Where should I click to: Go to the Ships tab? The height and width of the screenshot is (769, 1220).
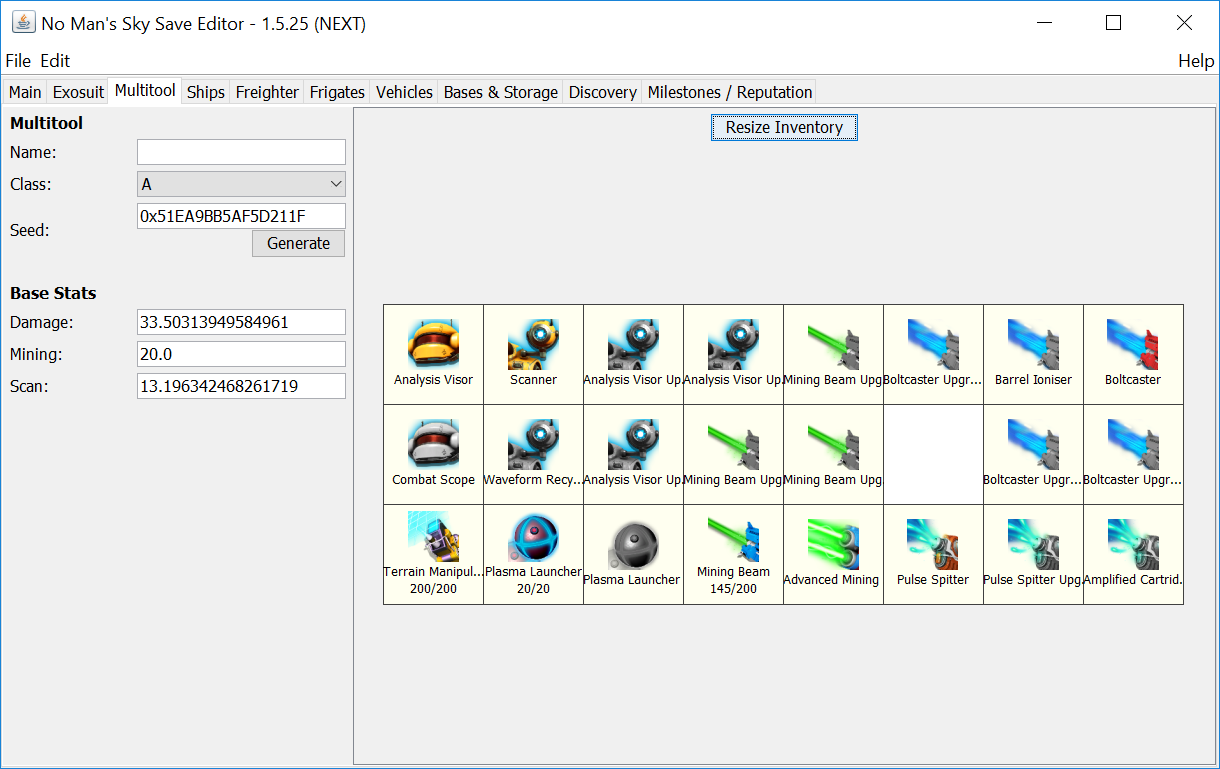[205, 92]
